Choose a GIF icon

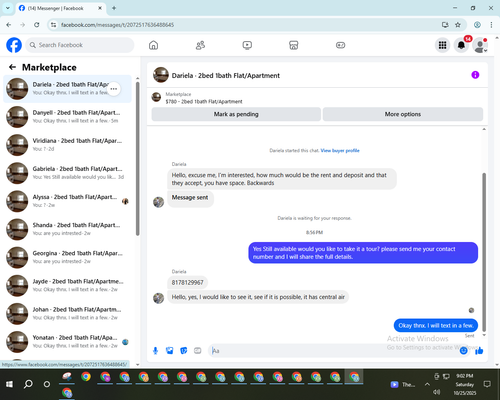click(198, 351)
